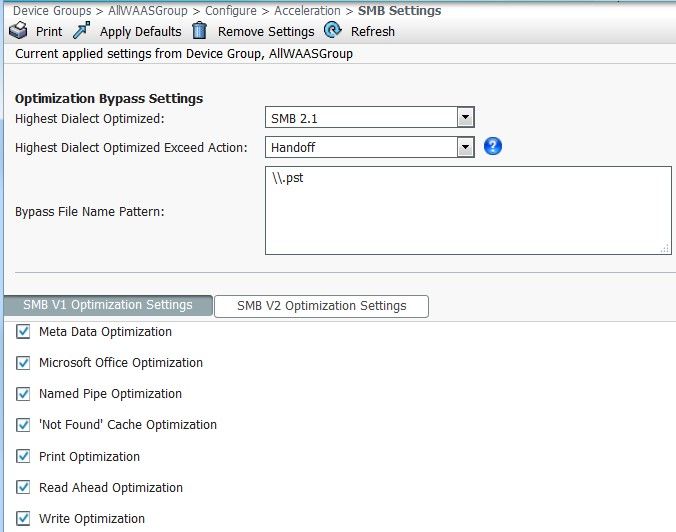Select SMB V1 Optimization Settings tab
The width and height of the screenshot is (676, 532).
click(x=108, y=306)
